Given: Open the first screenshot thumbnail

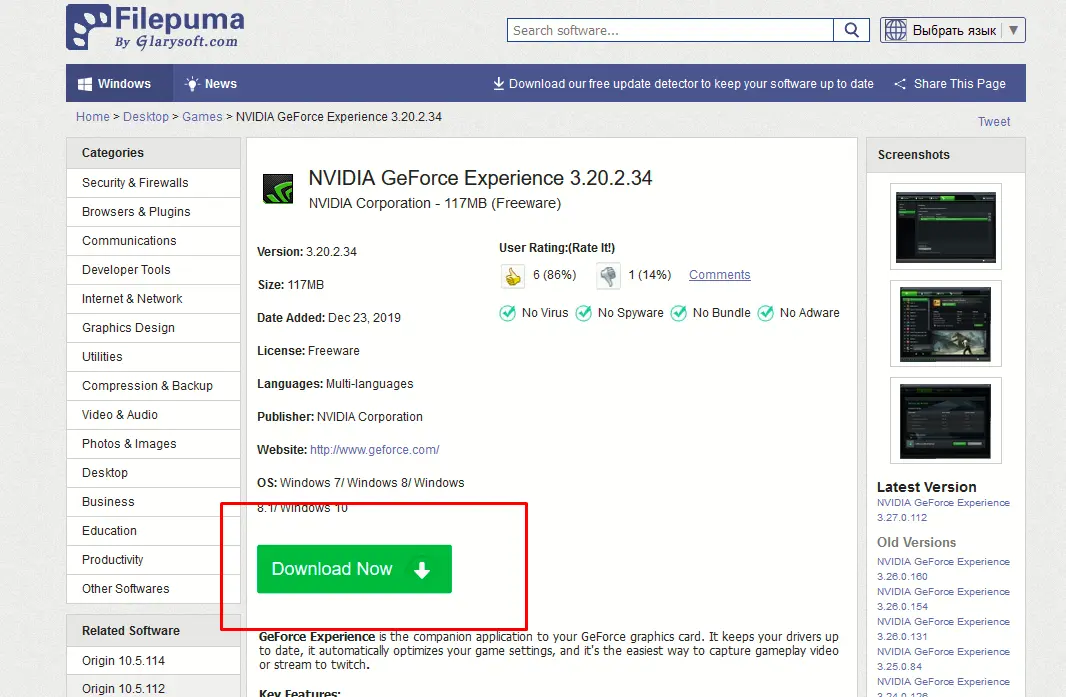Looking at the screenshot, I should [x=946, y=226].
